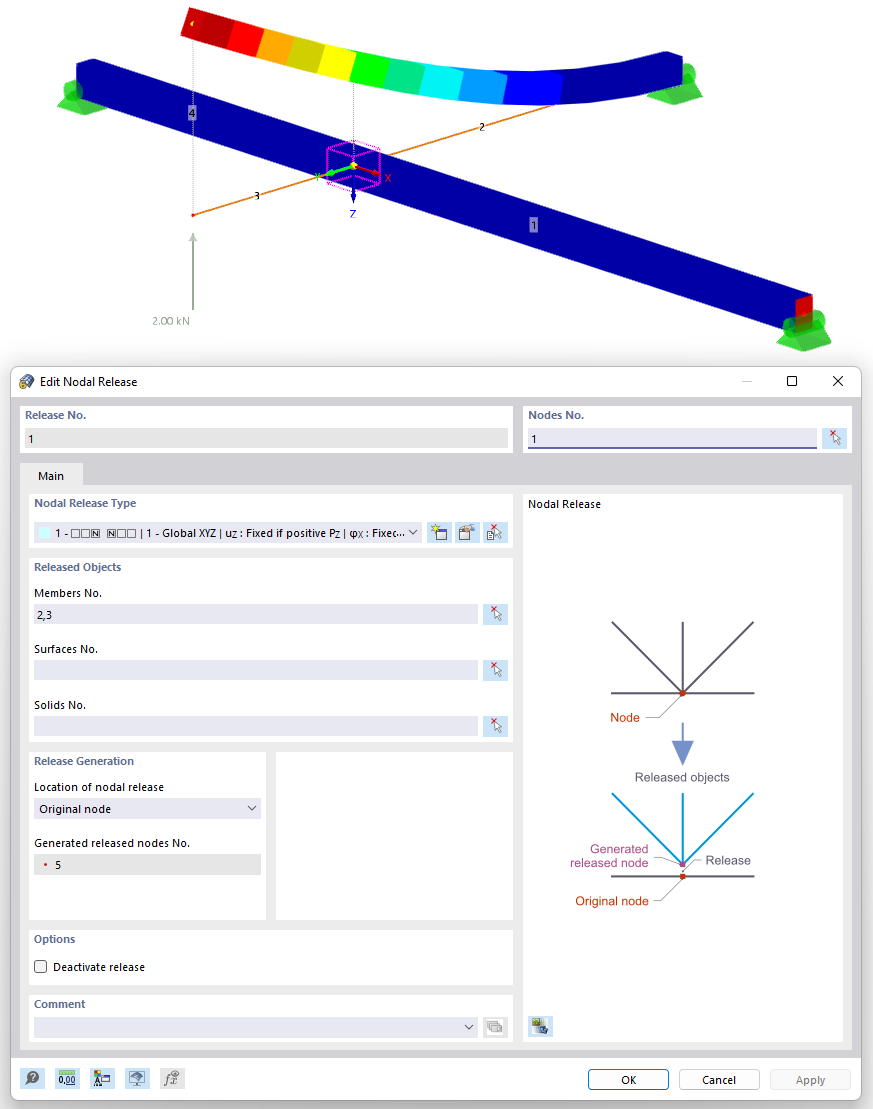Click the Members No. field containing 2,3

click(x=256, y=614)
